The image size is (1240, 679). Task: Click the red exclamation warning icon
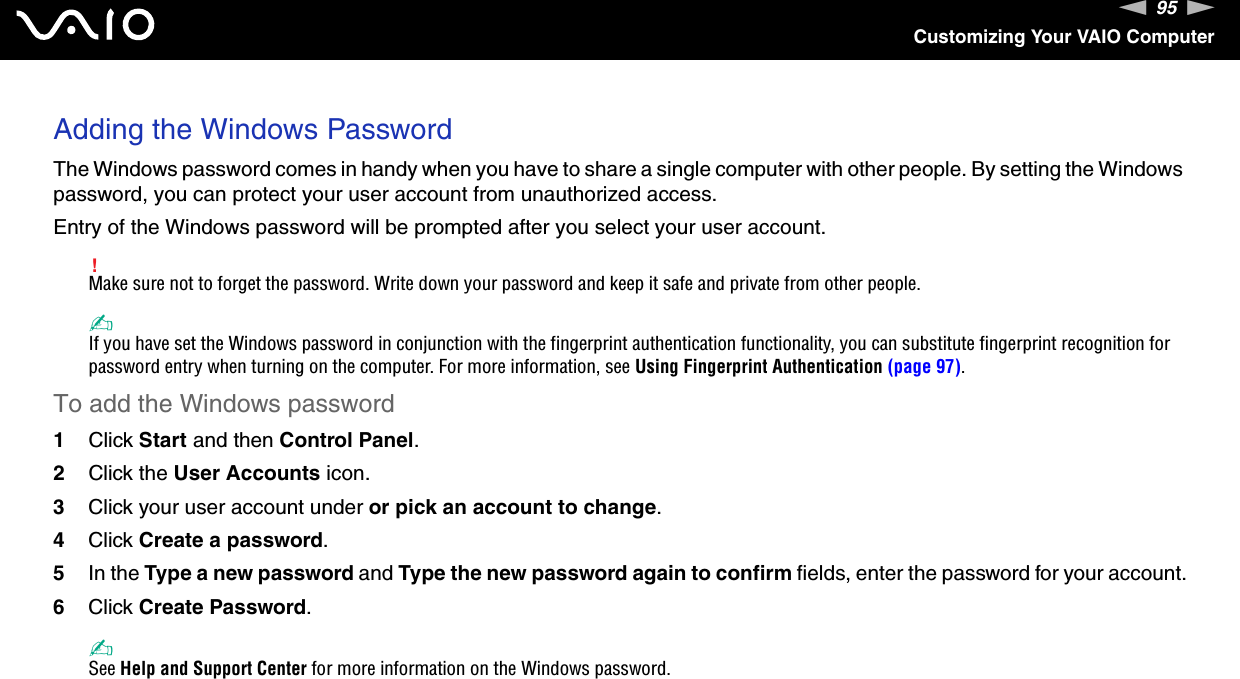[94, 265]
